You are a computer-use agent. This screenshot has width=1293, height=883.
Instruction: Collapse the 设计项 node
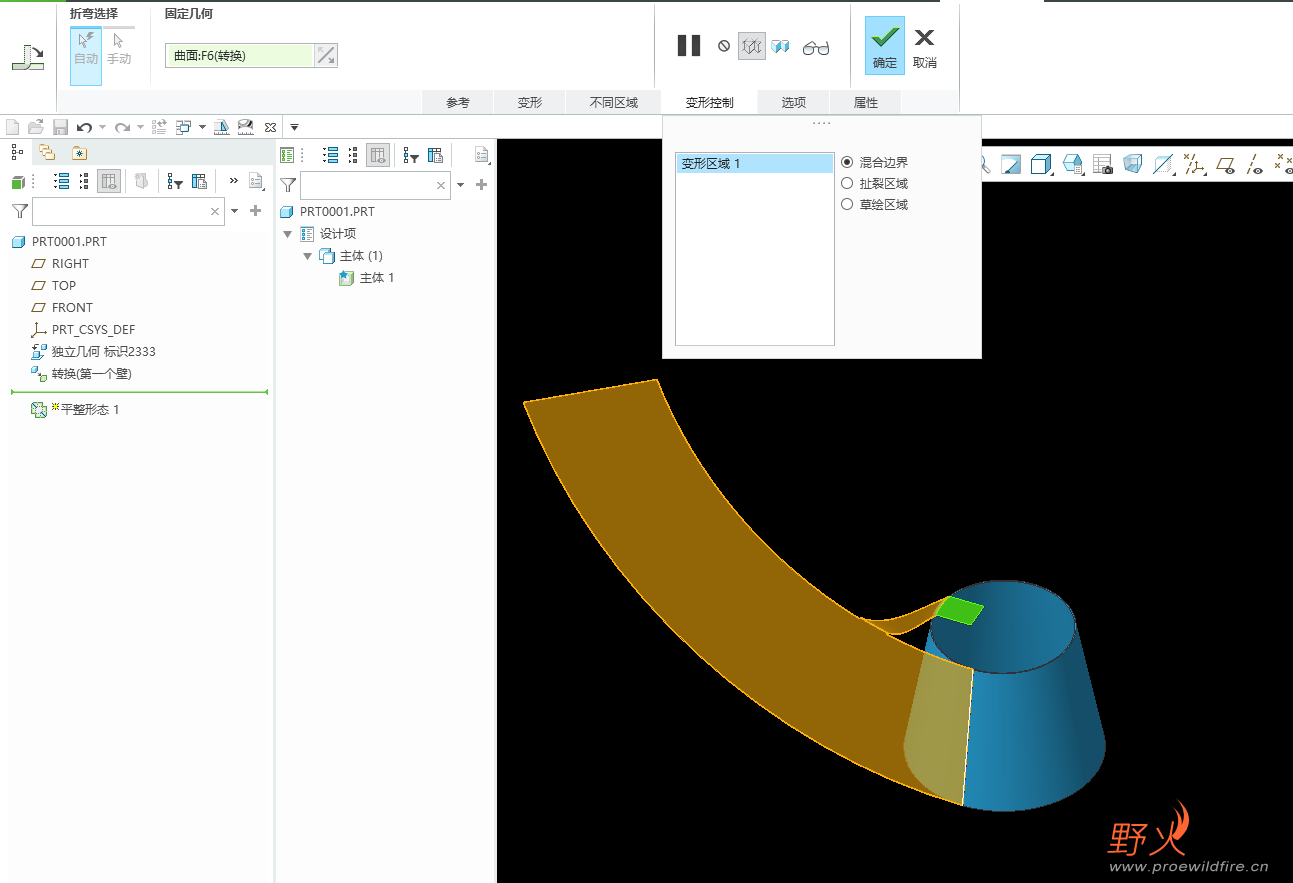click(x=288, y=234)
